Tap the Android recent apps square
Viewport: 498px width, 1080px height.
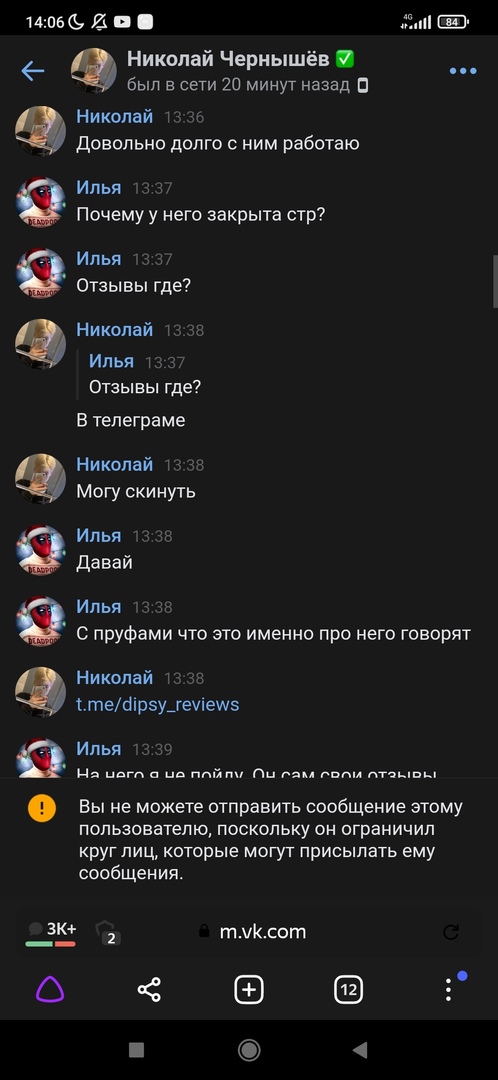136,1050
